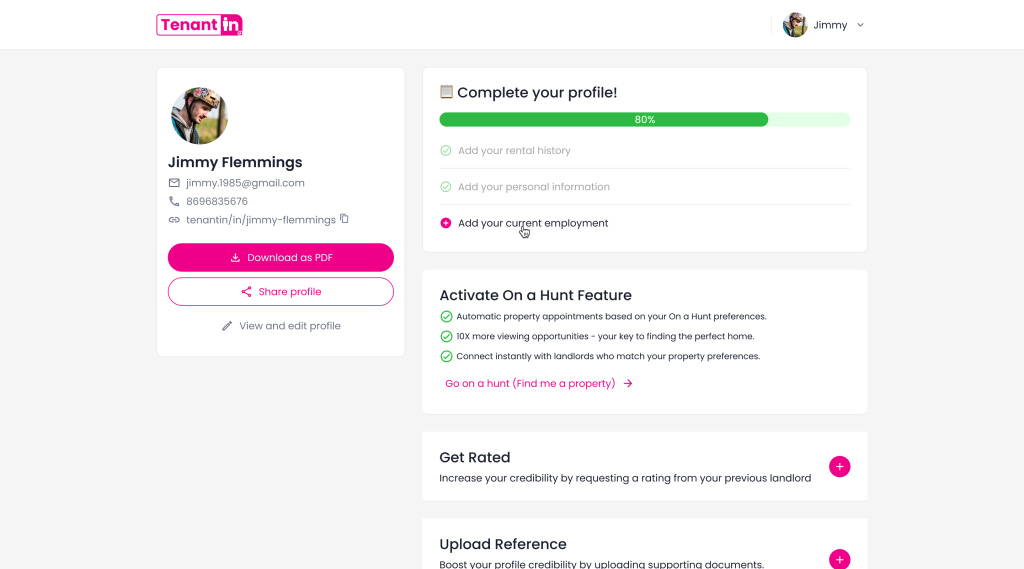Open the Jimmy account dropdown chevron
Screen dimensions: 1024x569
[860, 25]
